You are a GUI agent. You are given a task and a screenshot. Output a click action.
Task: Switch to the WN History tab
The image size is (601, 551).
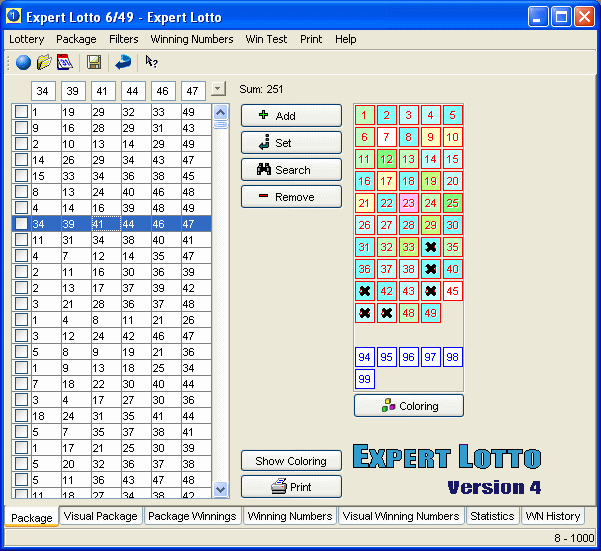click(552, 516)
